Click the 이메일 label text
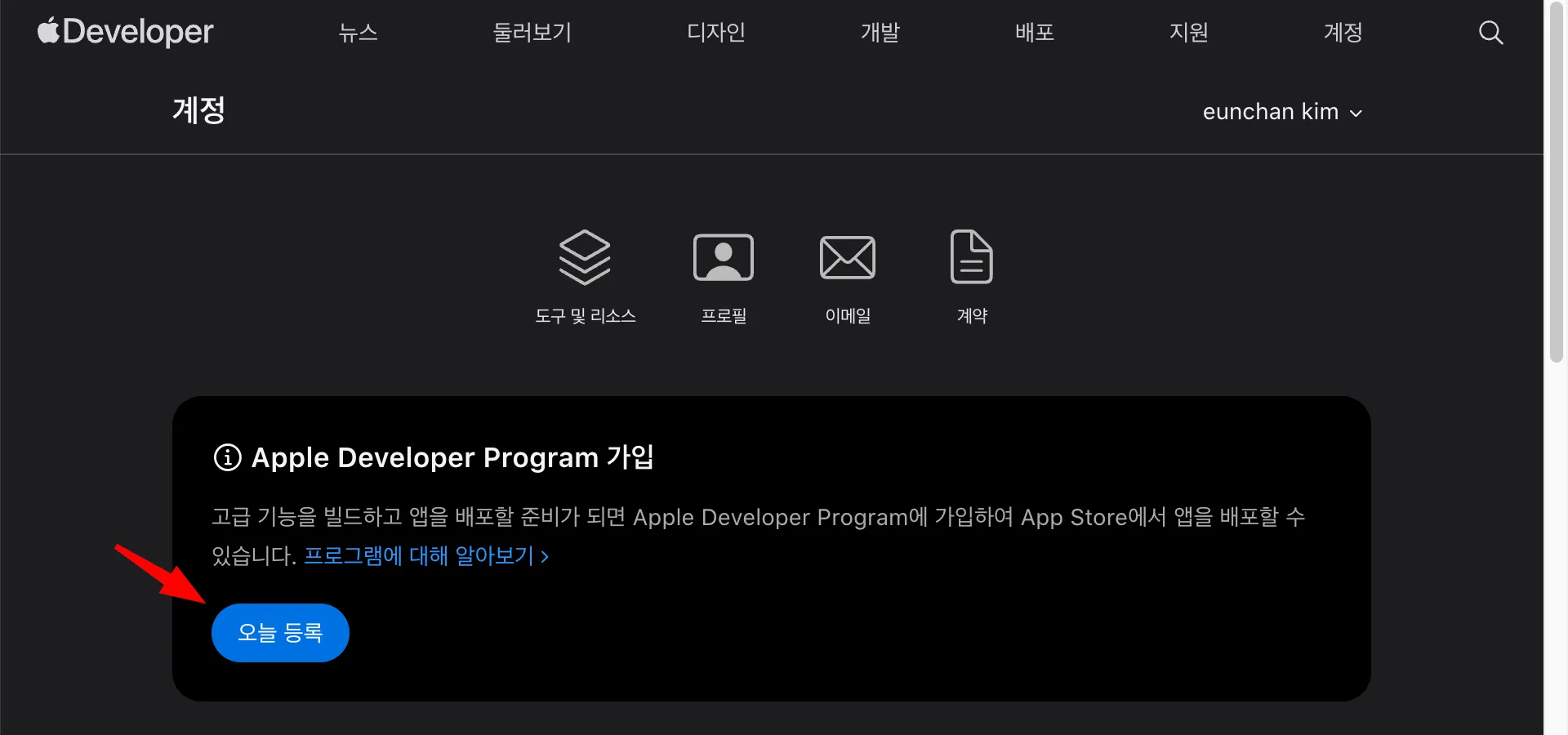This screenshot has height=735, width=1568. pyautogui.click(x=848, y=316)
